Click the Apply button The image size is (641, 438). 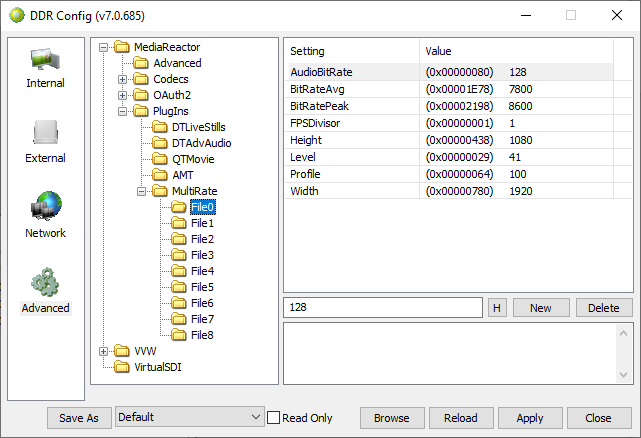tap(530, 418)
